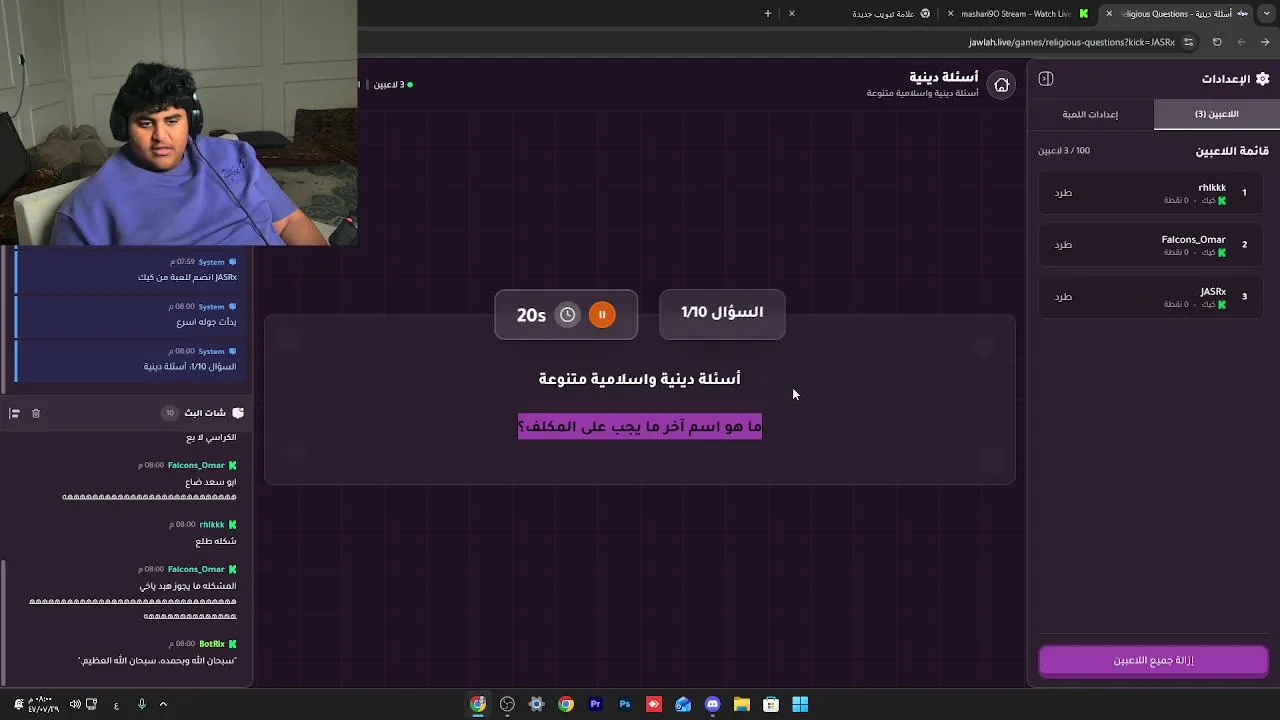Open OBS Studio from taskbar
The image size is (1280, 720).
click(507, 705)
